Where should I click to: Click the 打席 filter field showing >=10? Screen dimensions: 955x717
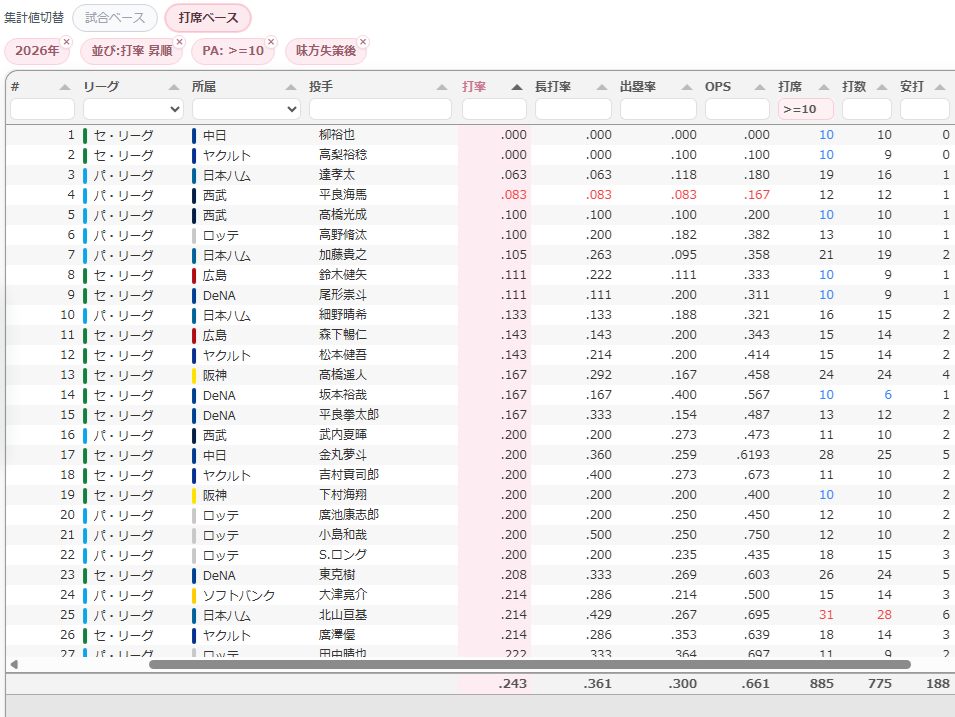point(806,109)
